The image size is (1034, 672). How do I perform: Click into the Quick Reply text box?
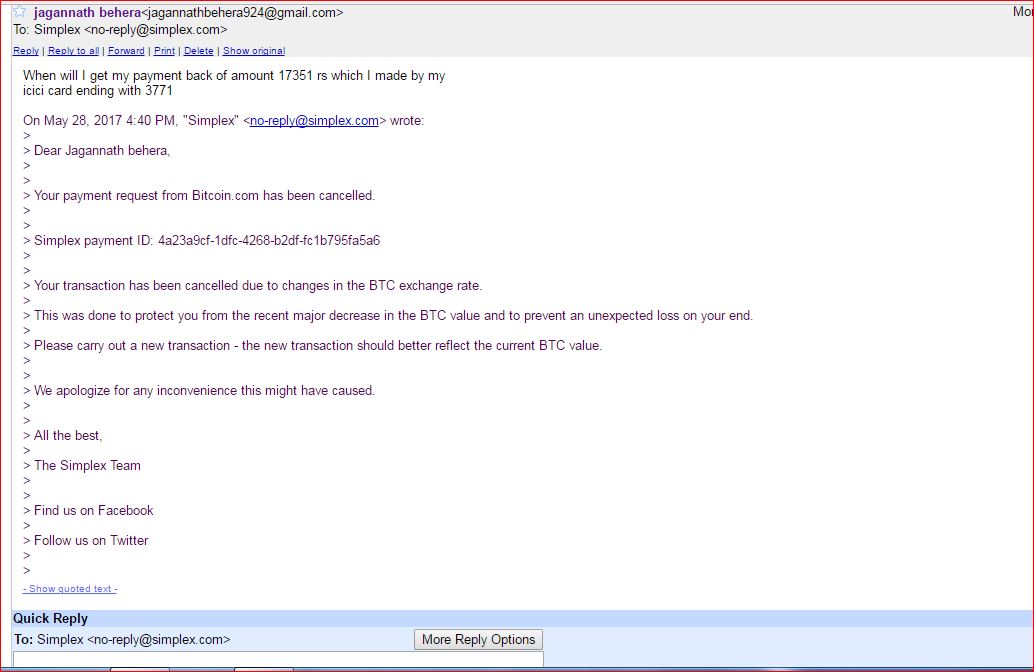278,660
